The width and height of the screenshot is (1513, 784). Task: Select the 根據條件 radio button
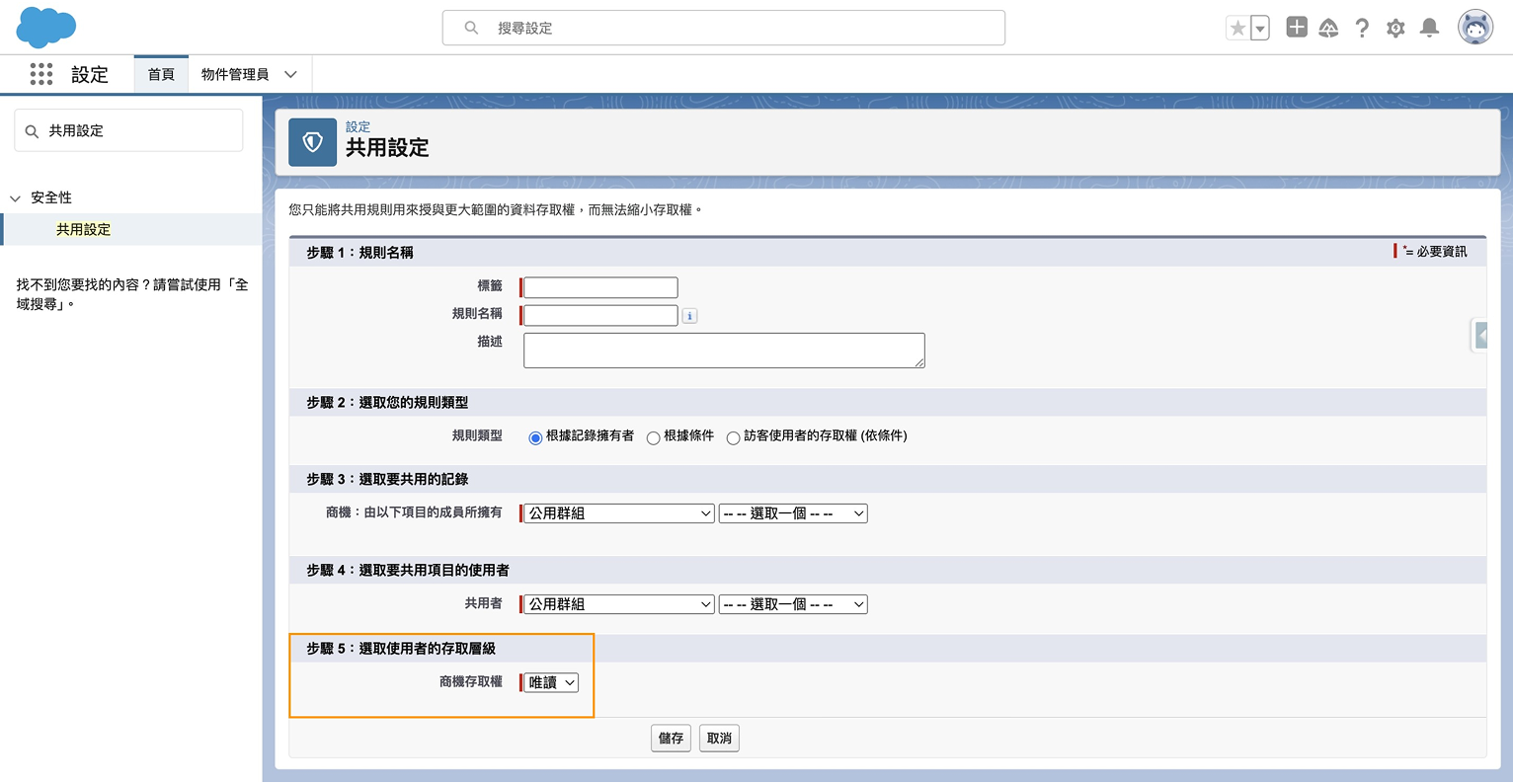point(653,438)
